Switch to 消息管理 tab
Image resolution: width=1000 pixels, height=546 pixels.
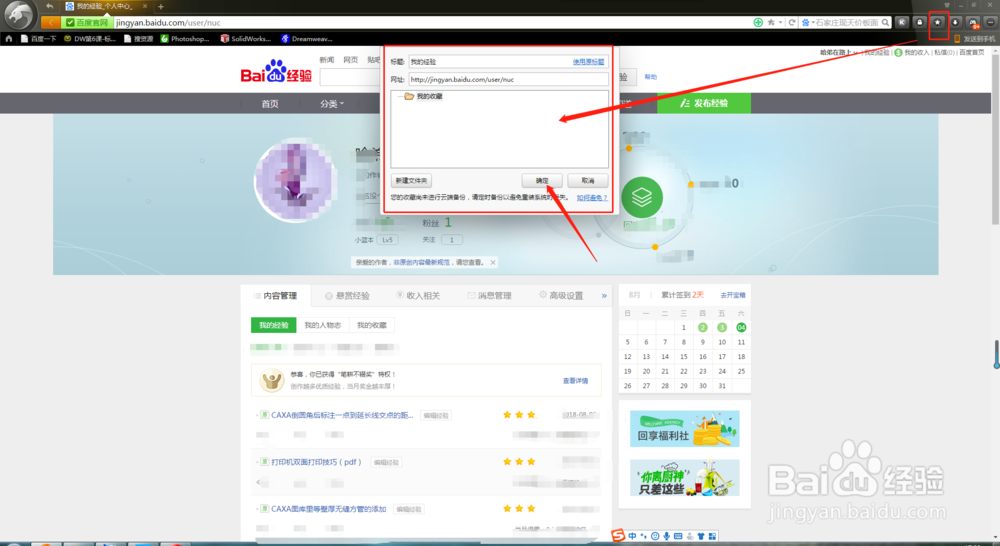[489, 295]
